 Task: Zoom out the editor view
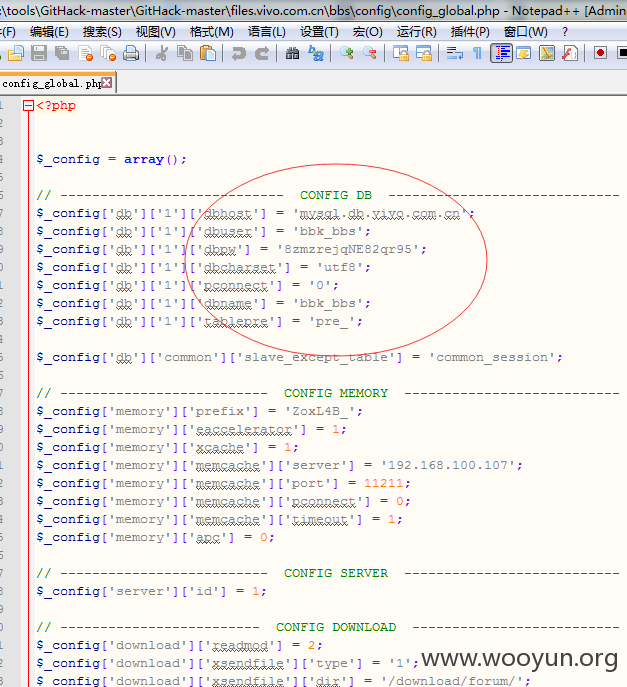[x=370, y=53]
